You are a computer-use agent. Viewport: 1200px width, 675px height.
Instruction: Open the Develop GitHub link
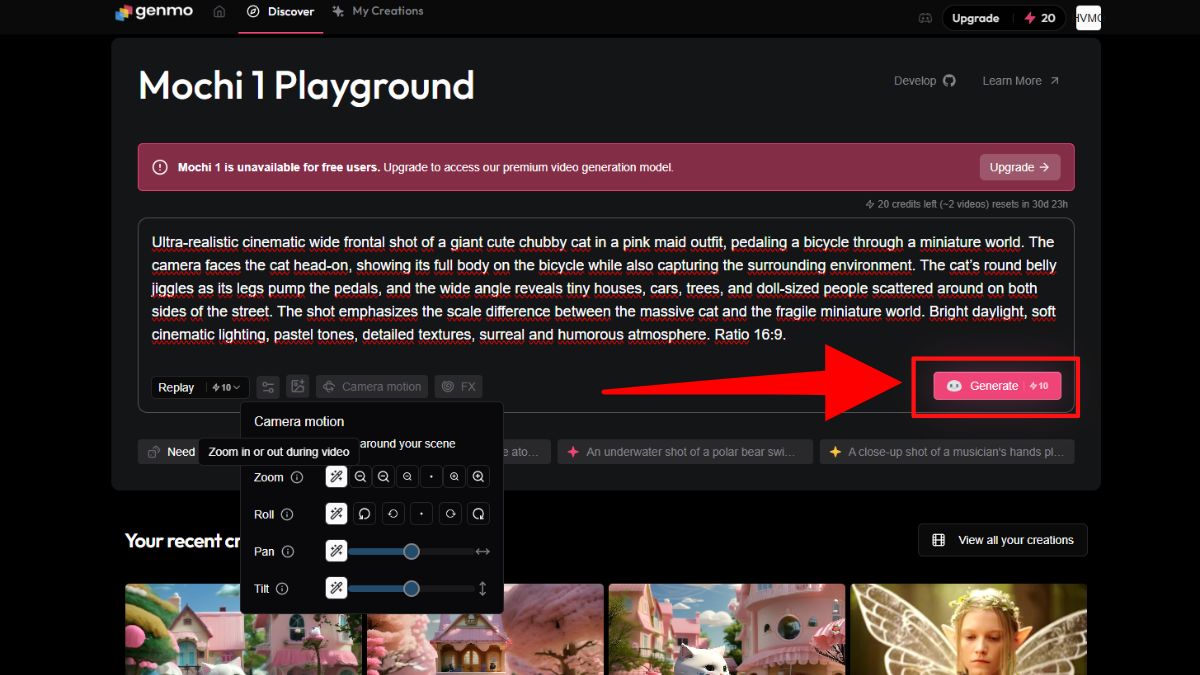(x=925, y=81)
